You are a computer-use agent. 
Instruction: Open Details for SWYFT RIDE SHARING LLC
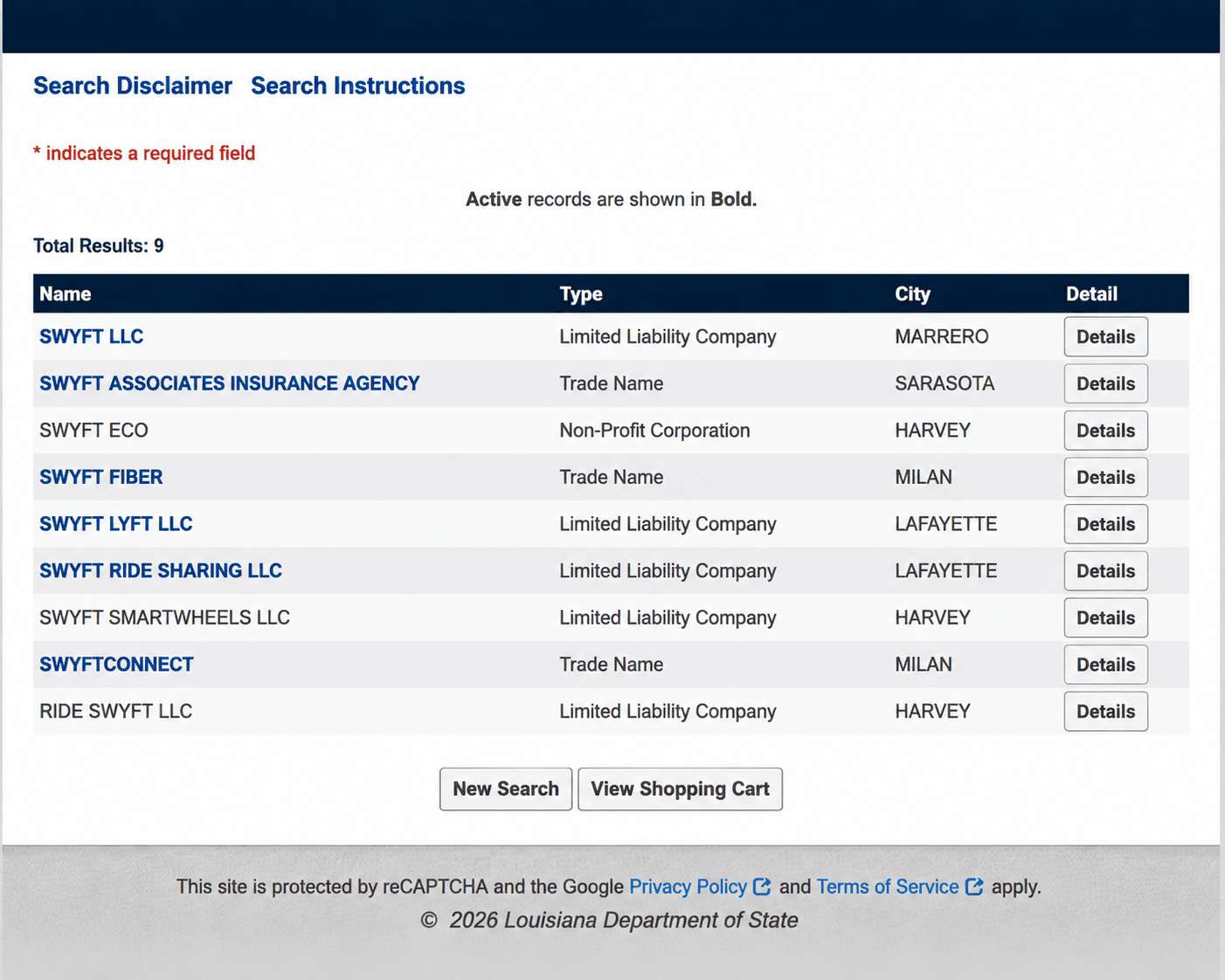click(1105, 570)
